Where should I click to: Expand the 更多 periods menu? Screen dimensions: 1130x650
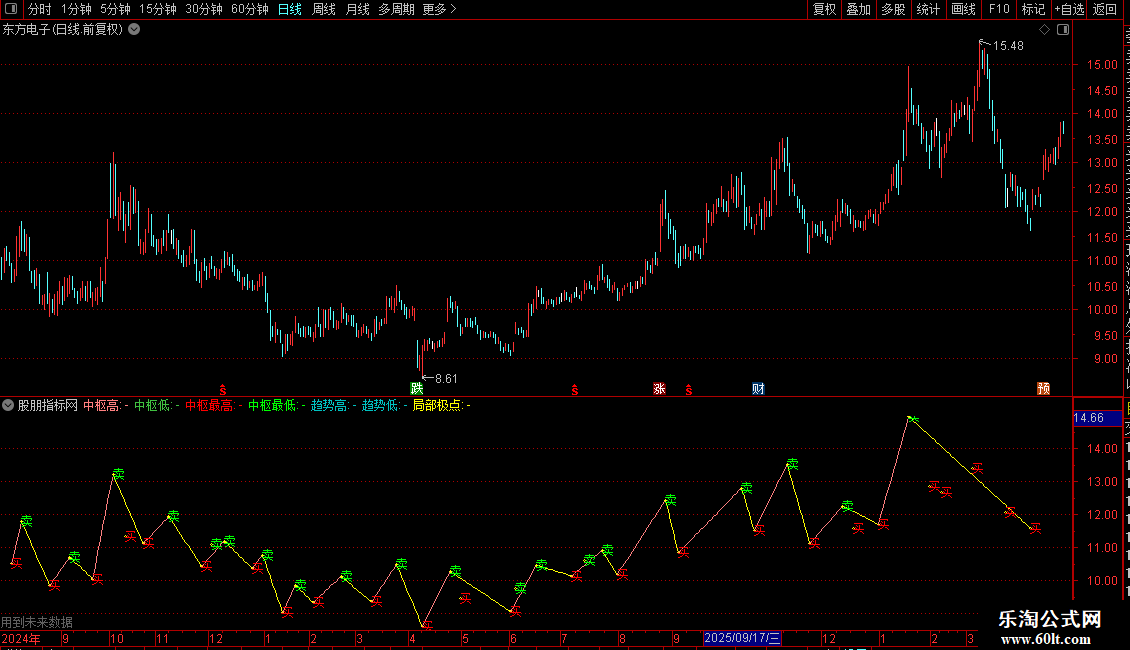439,9
